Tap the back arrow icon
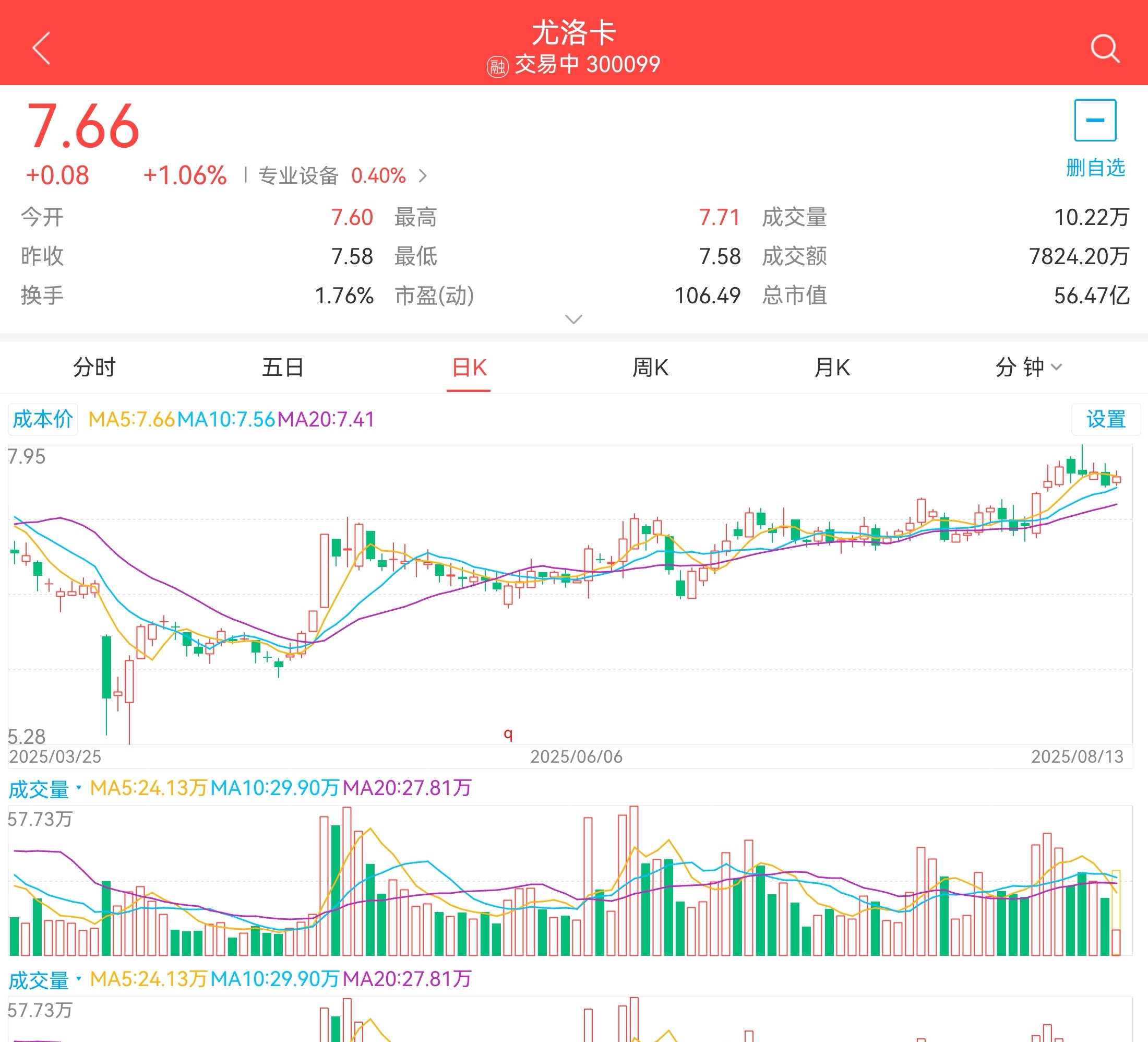Viewport: 1148px width, 1042px height. [x=42, y=48]
